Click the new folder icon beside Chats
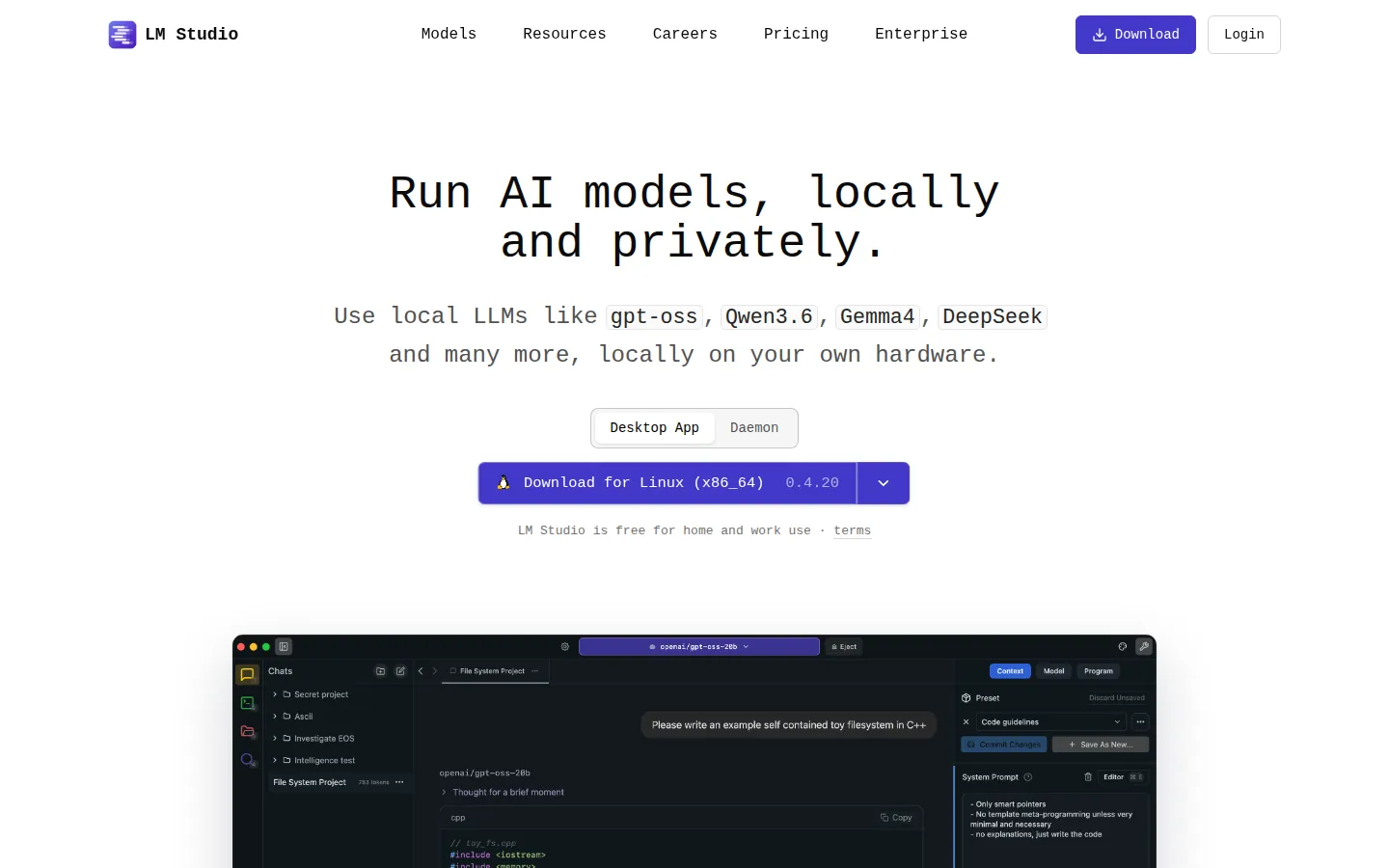 point(380,671)
